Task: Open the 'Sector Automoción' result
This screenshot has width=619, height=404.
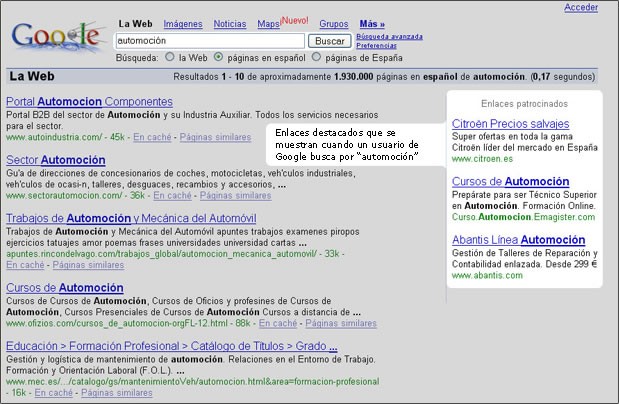Action: click(56, 160)
